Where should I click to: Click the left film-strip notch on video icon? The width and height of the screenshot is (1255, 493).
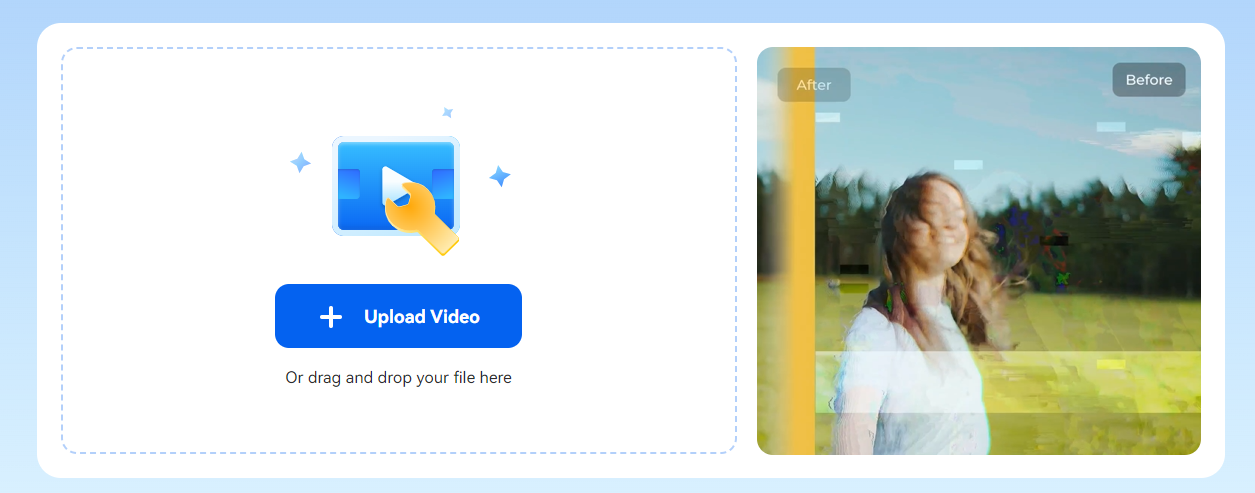pos(349,184)
